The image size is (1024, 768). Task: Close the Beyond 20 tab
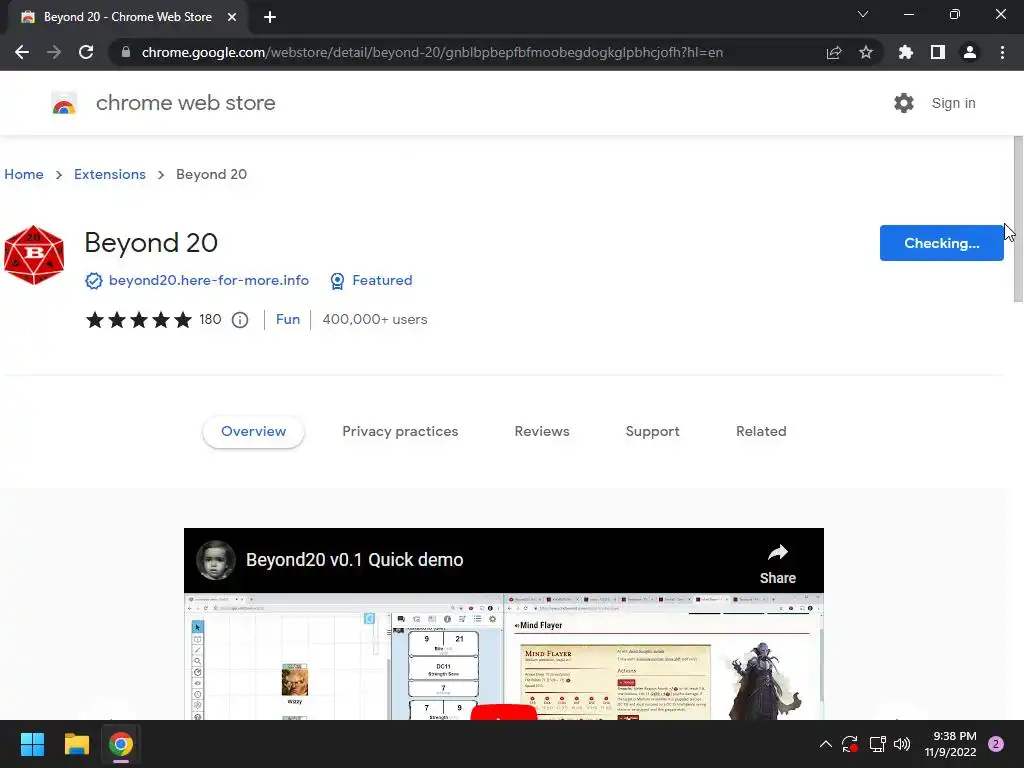click(x=232, y=17)
